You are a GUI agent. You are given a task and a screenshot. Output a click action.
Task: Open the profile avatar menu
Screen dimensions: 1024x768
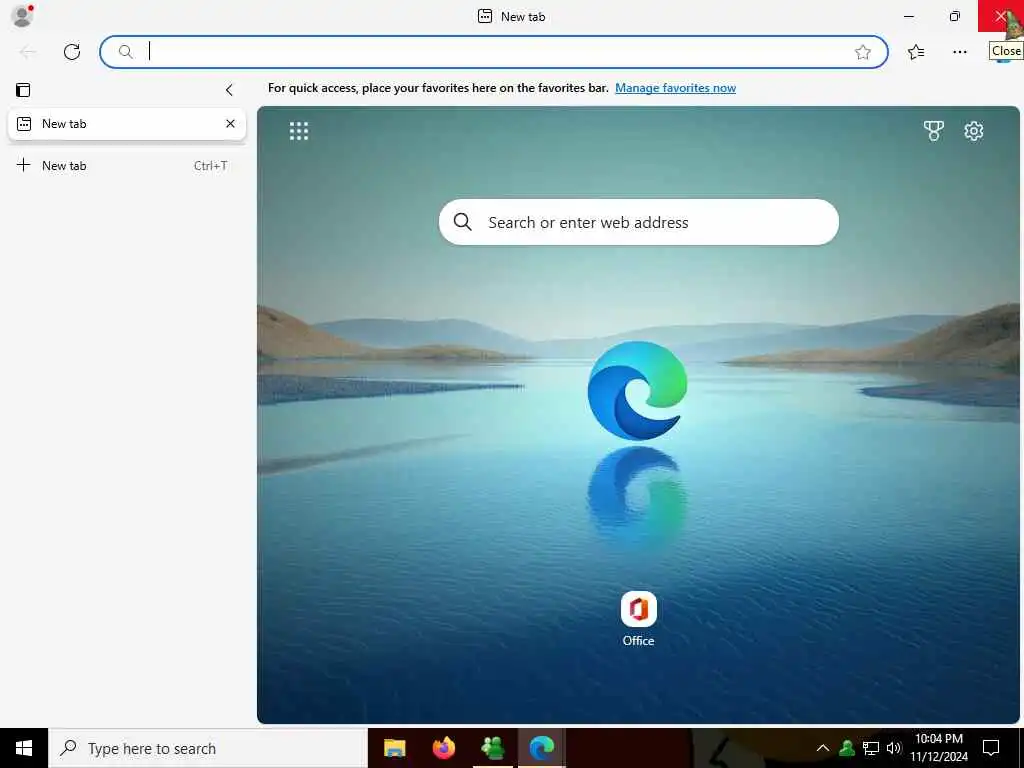tap(22, 16)
